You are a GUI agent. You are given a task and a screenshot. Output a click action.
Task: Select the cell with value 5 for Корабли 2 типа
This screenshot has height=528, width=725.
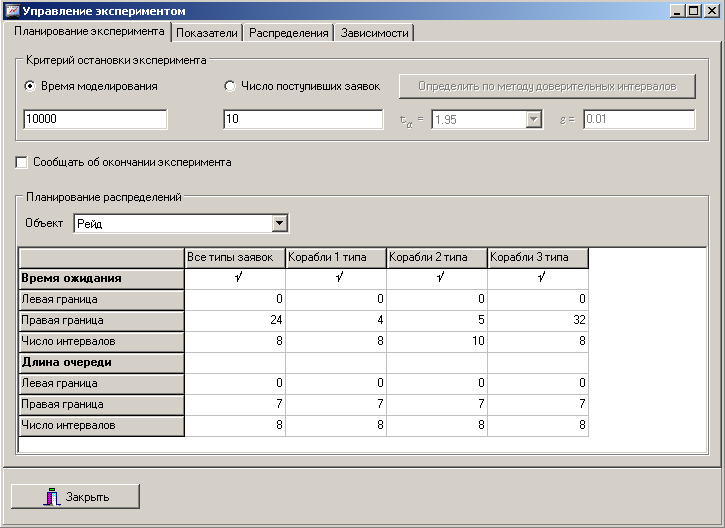click(437, 320)
